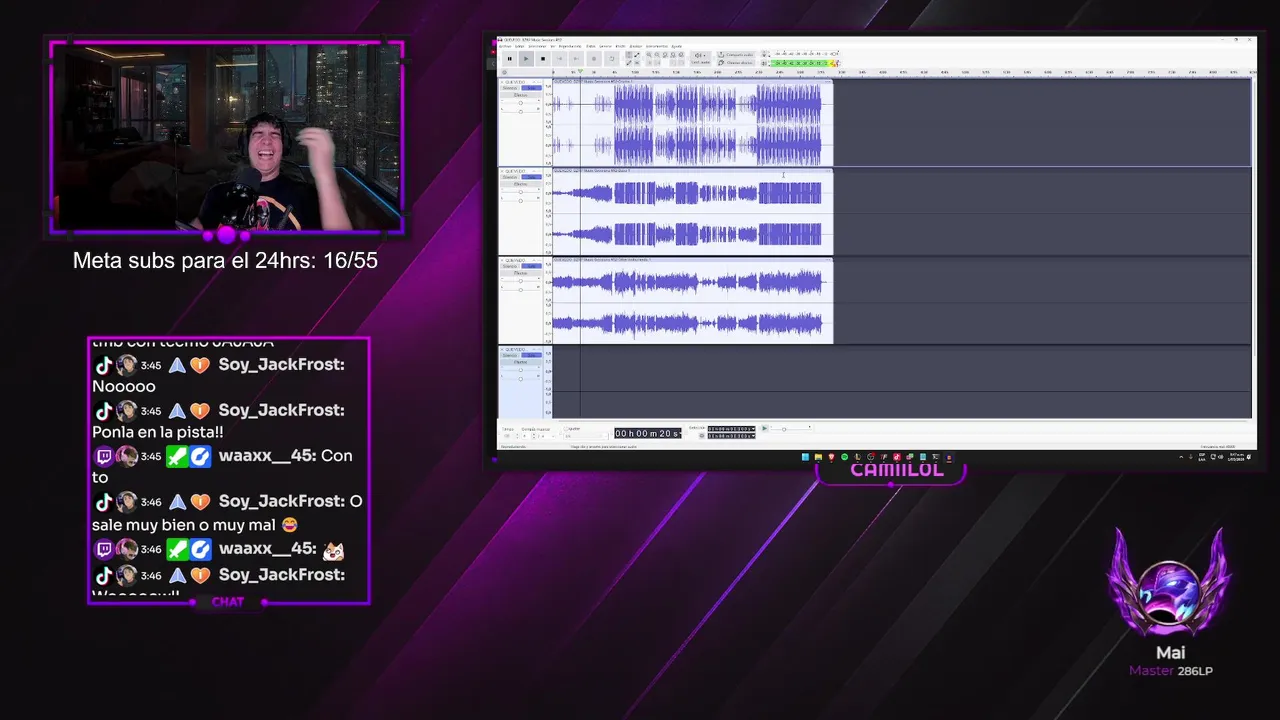Toggle Silencio on the Drums track
Screen dimensions: 1280x720
tap(510, 88)
